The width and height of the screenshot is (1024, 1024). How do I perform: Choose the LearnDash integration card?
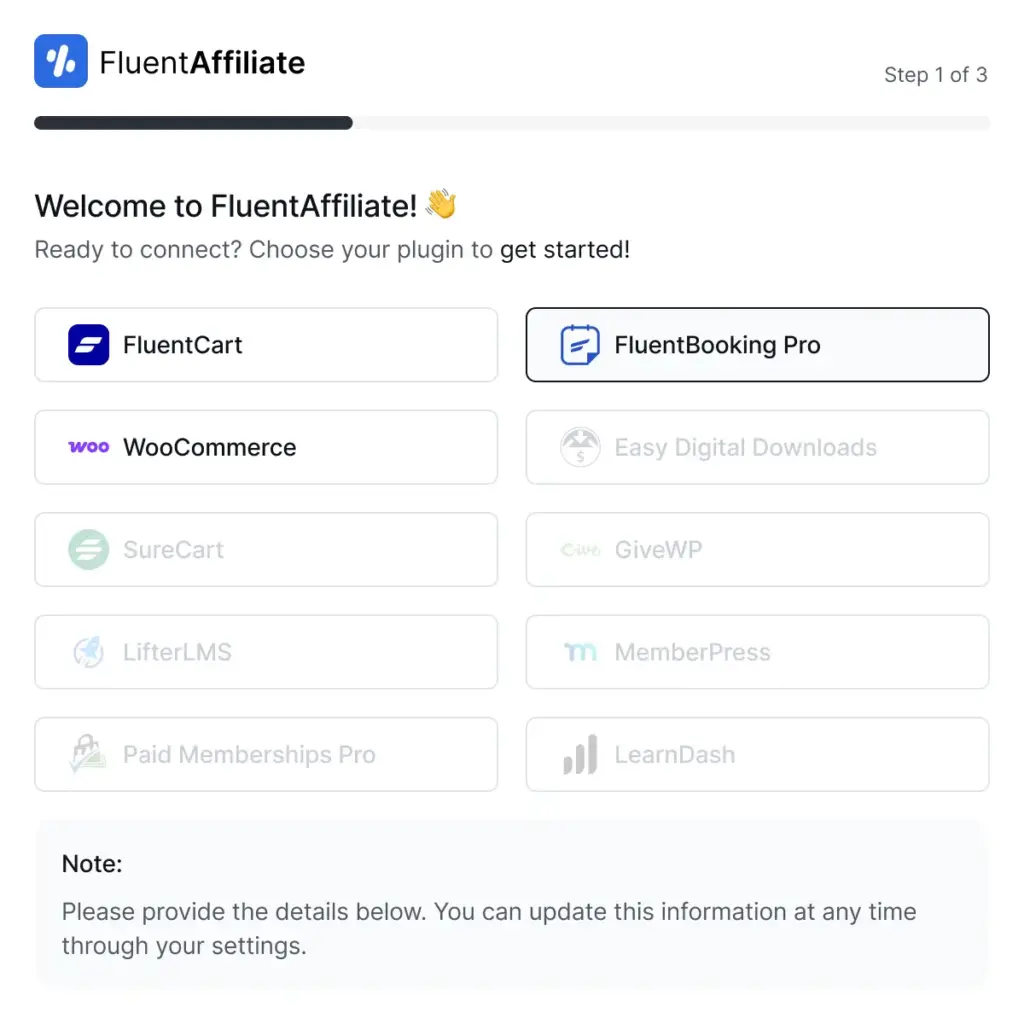(x=758, y=754)
